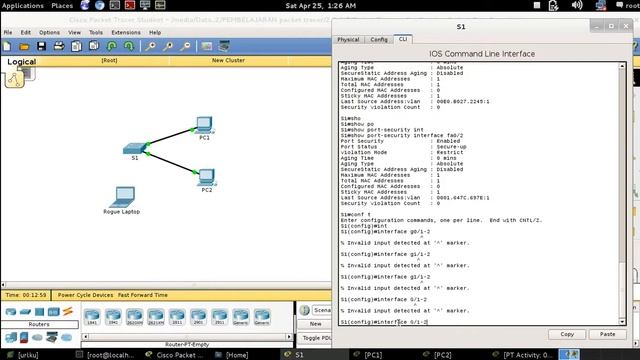Select PC2 in the workspace
Viewport: 640px width, 360px height.
click(207, 177)
